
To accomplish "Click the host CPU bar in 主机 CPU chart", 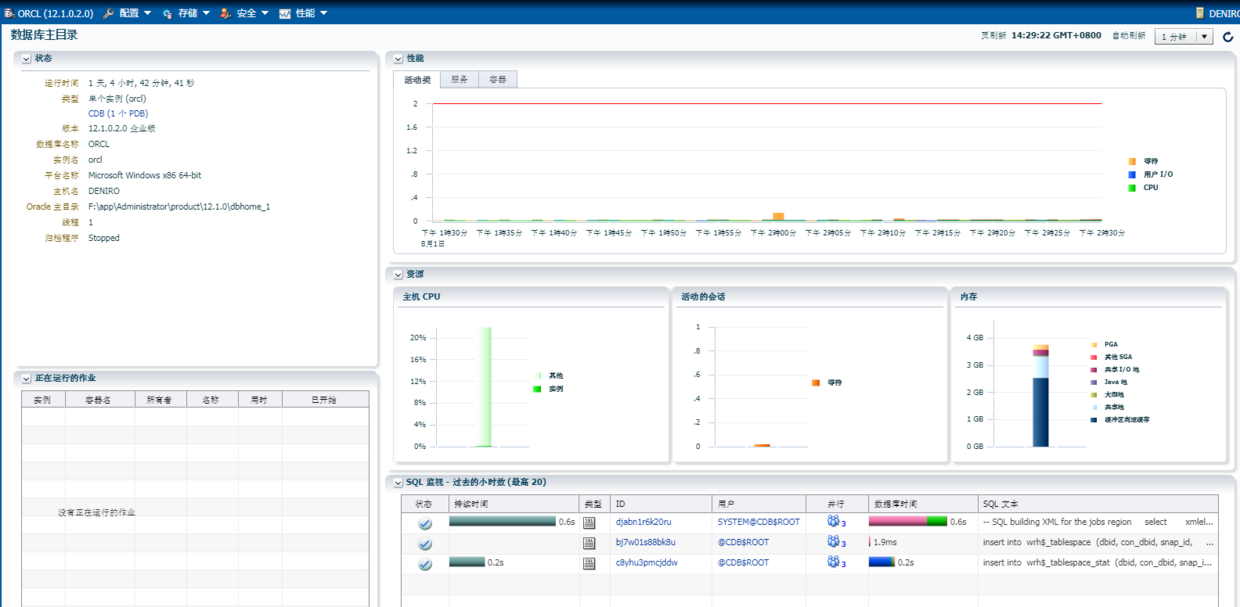I will pos(484,387).
